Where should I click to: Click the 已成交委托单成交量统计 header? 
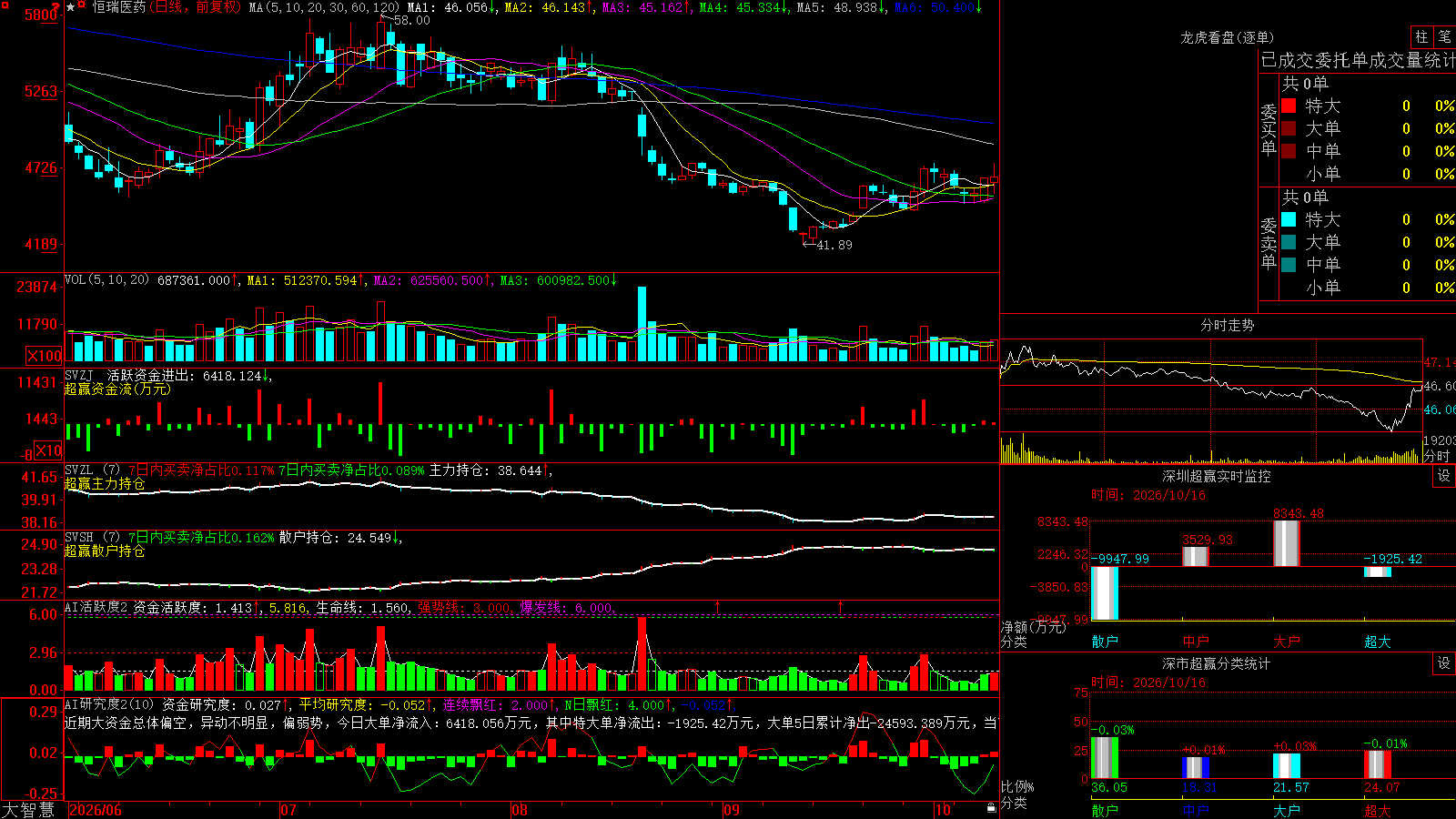coord(1358,60)
